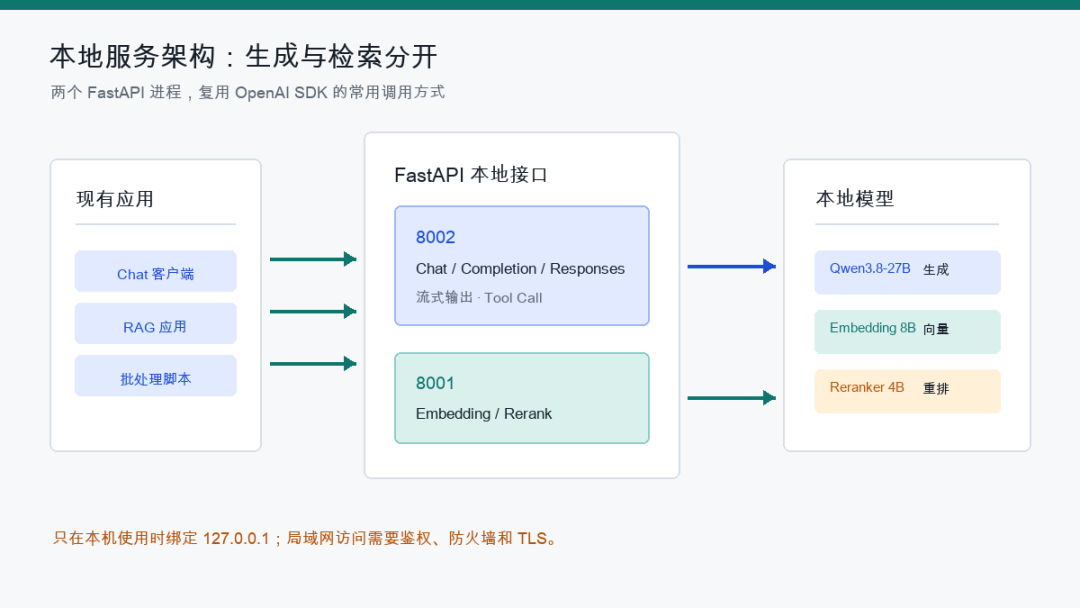Click the 向量 tag beside Embedding 8B
This screenshot has height=608, width=1080.
(936, 329)
